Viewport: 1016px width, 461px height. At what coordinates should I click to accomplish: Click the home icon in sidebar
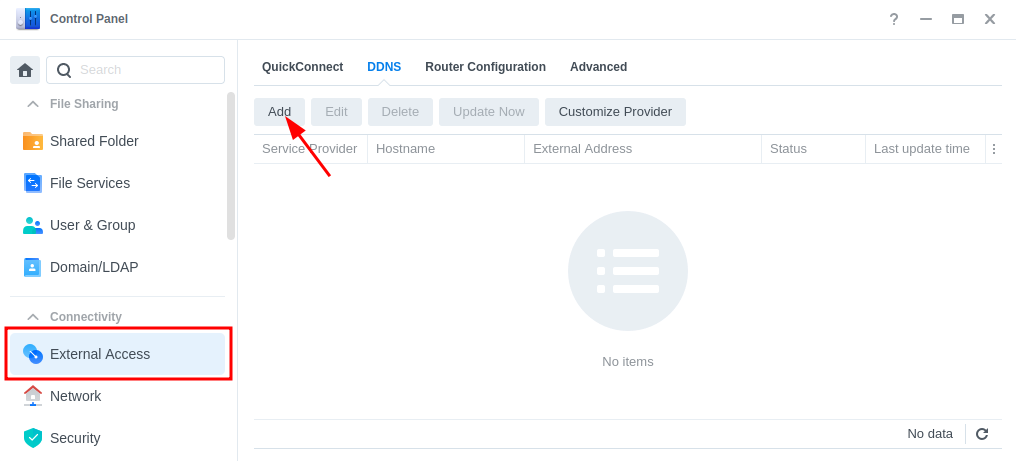point(25,70)
